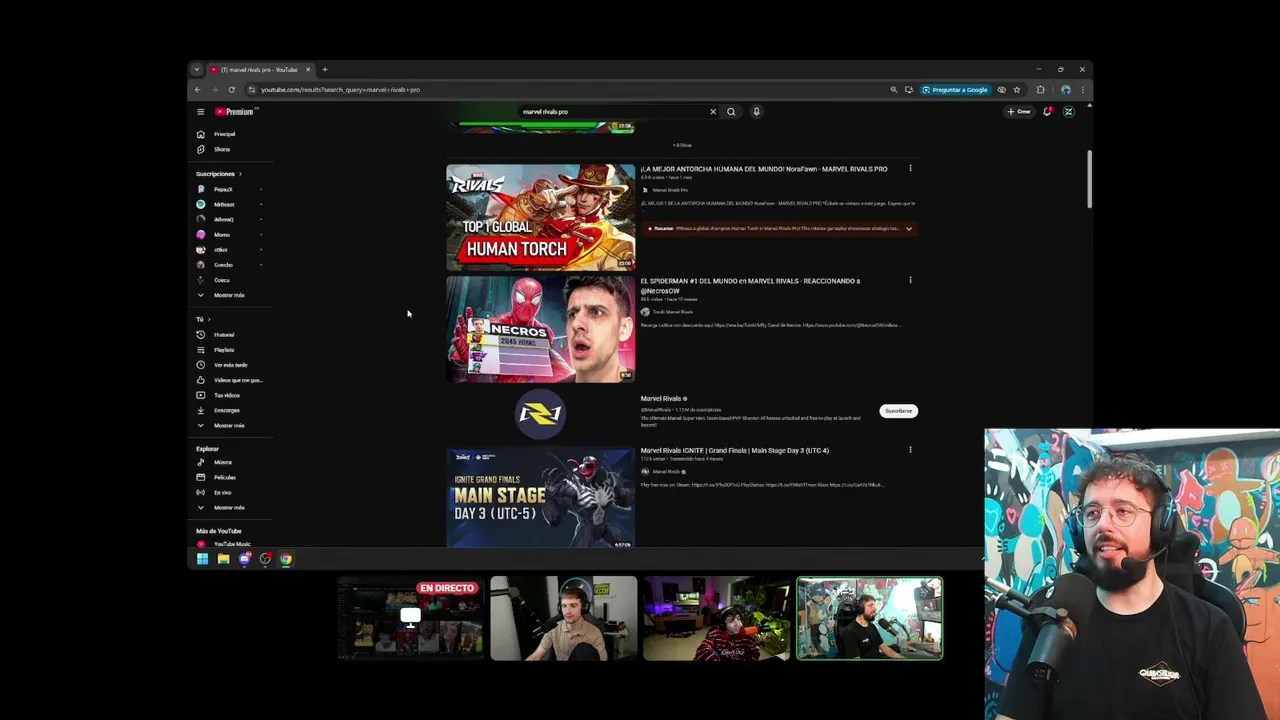
Task: Click the page vertical scrollbar thumb
Action: [x=1089, y=180]
